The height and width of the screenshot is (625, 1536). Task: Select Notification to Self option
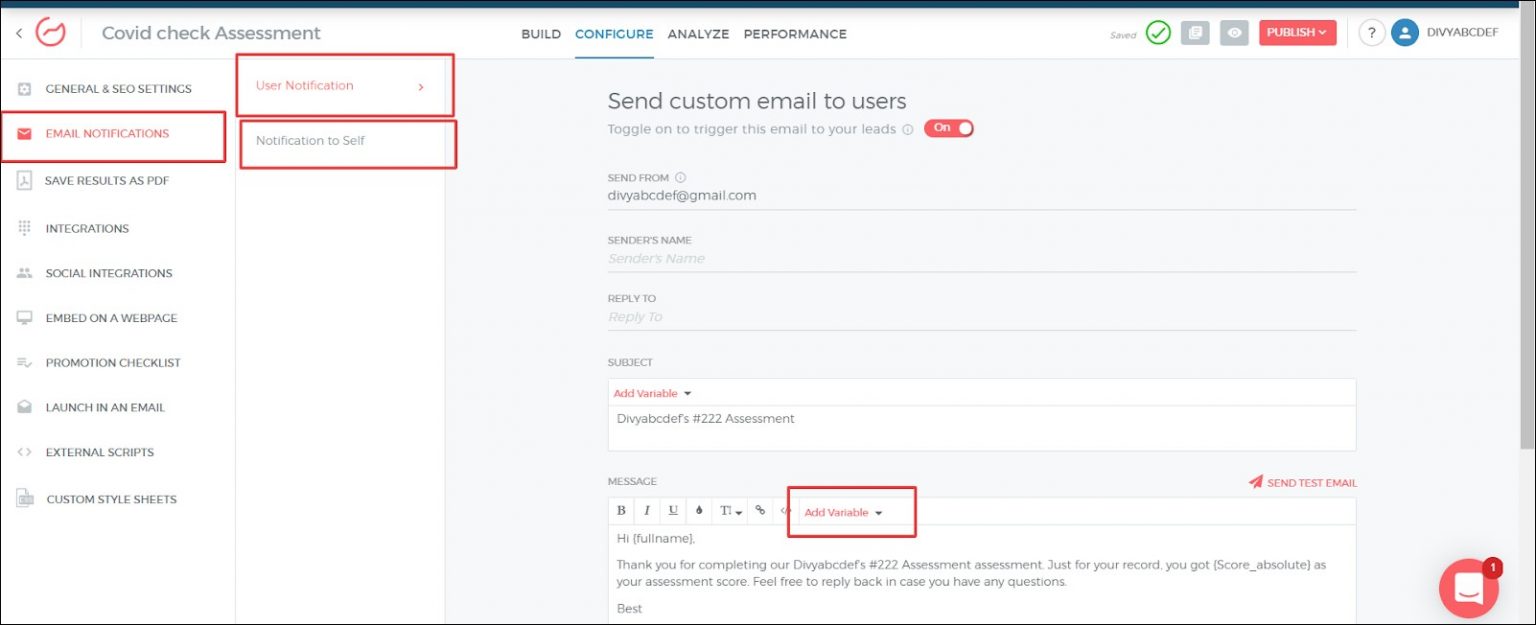click(310, 141)
